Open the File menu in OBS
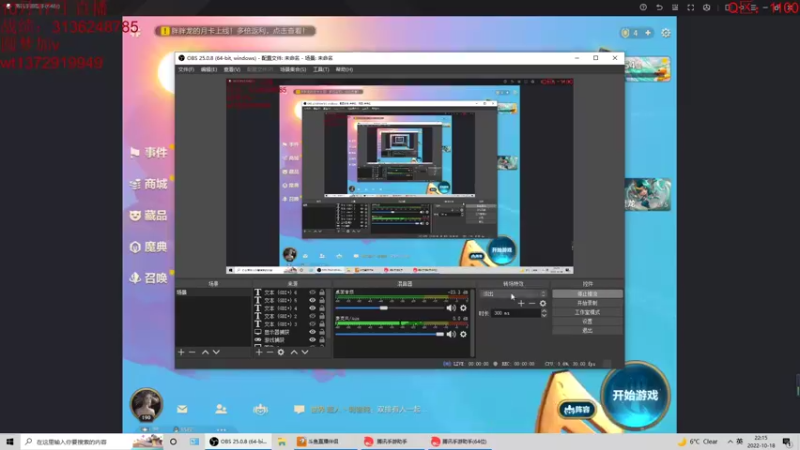The image size is (800, 450). tap(186, 69)
